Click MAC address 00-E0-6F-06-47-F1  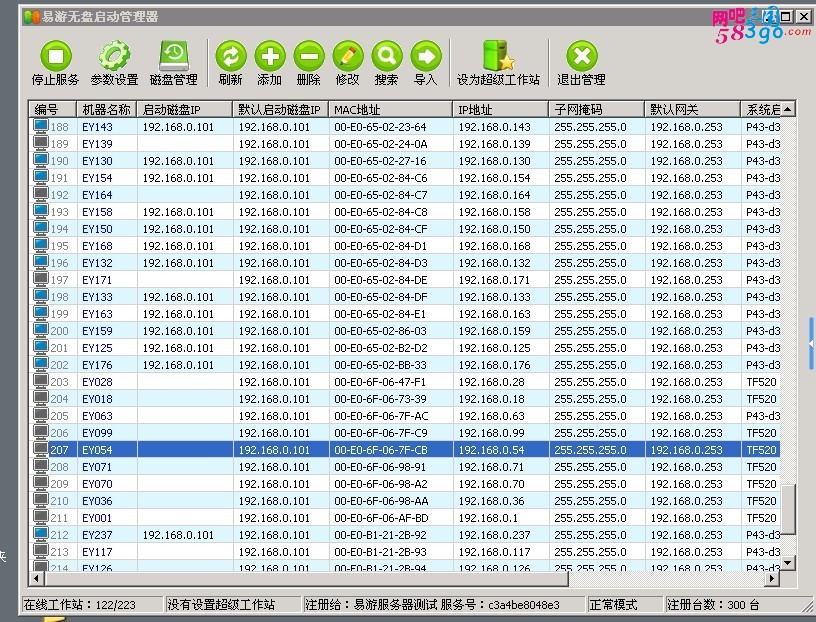click(380, 382)
